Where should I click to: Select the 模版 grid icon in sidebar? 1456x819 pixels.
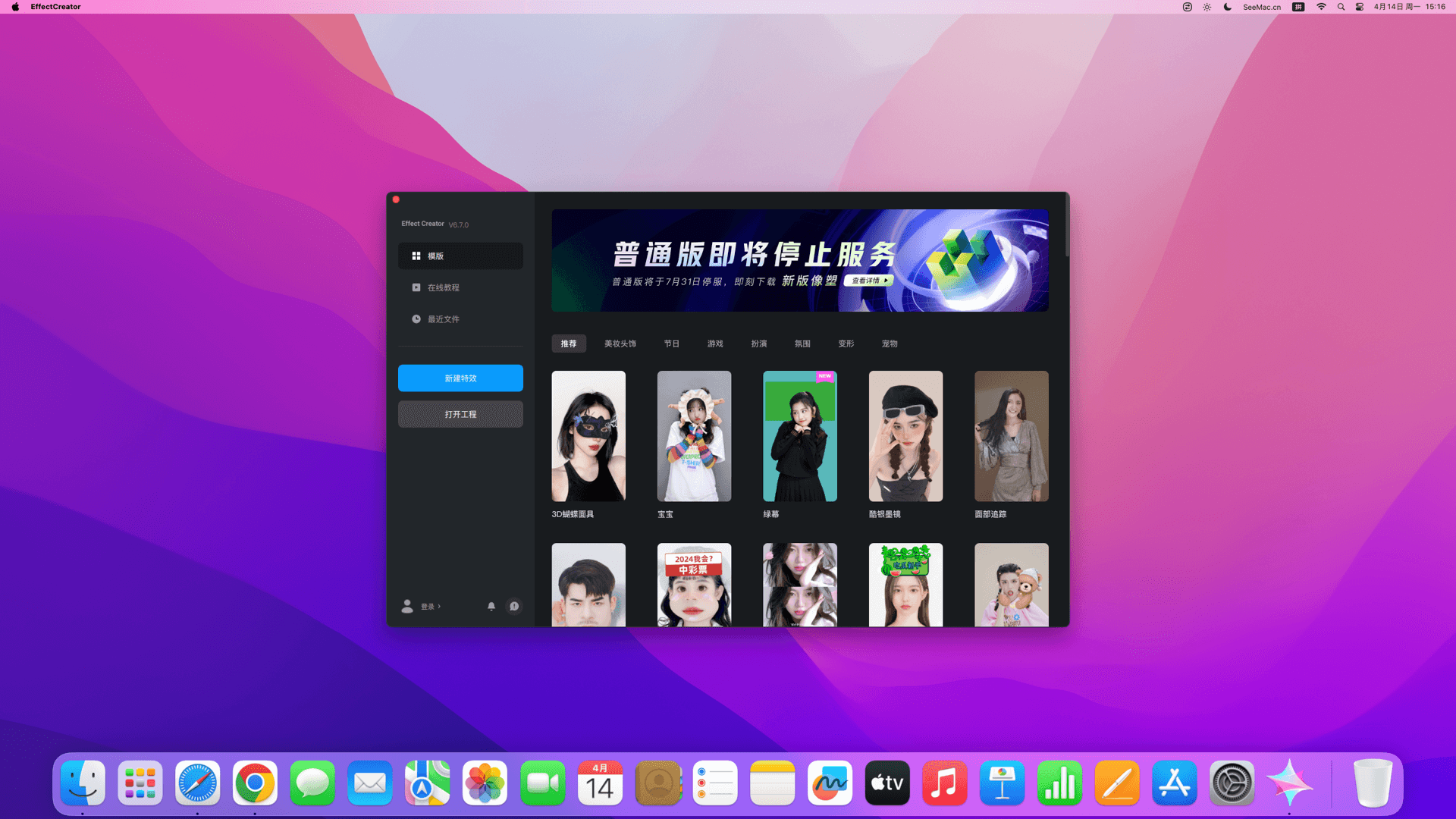click(x=416, y=256)
